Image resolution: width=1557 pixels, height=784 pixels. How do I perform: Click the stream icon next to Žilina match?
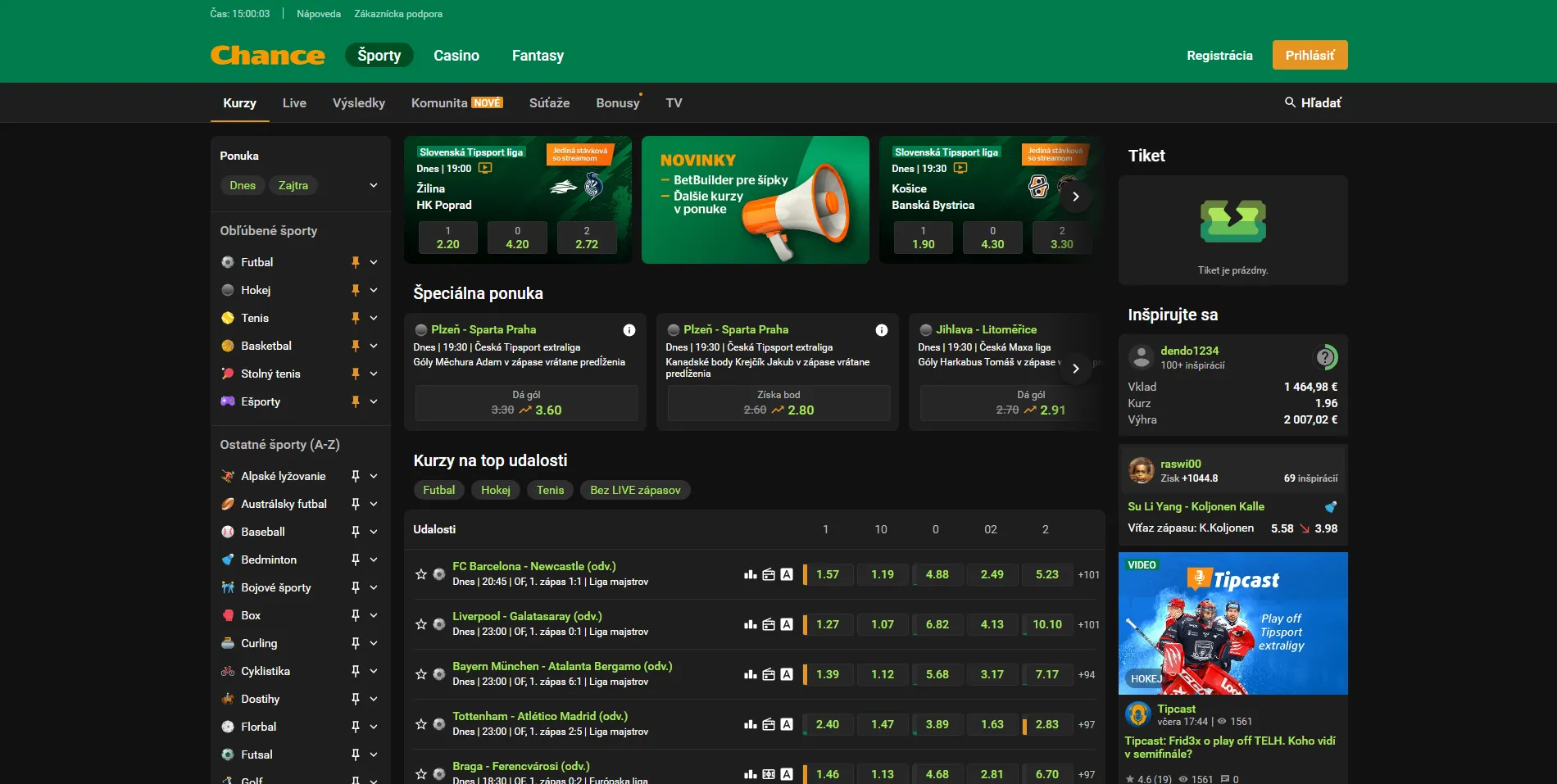coord(484,169)
